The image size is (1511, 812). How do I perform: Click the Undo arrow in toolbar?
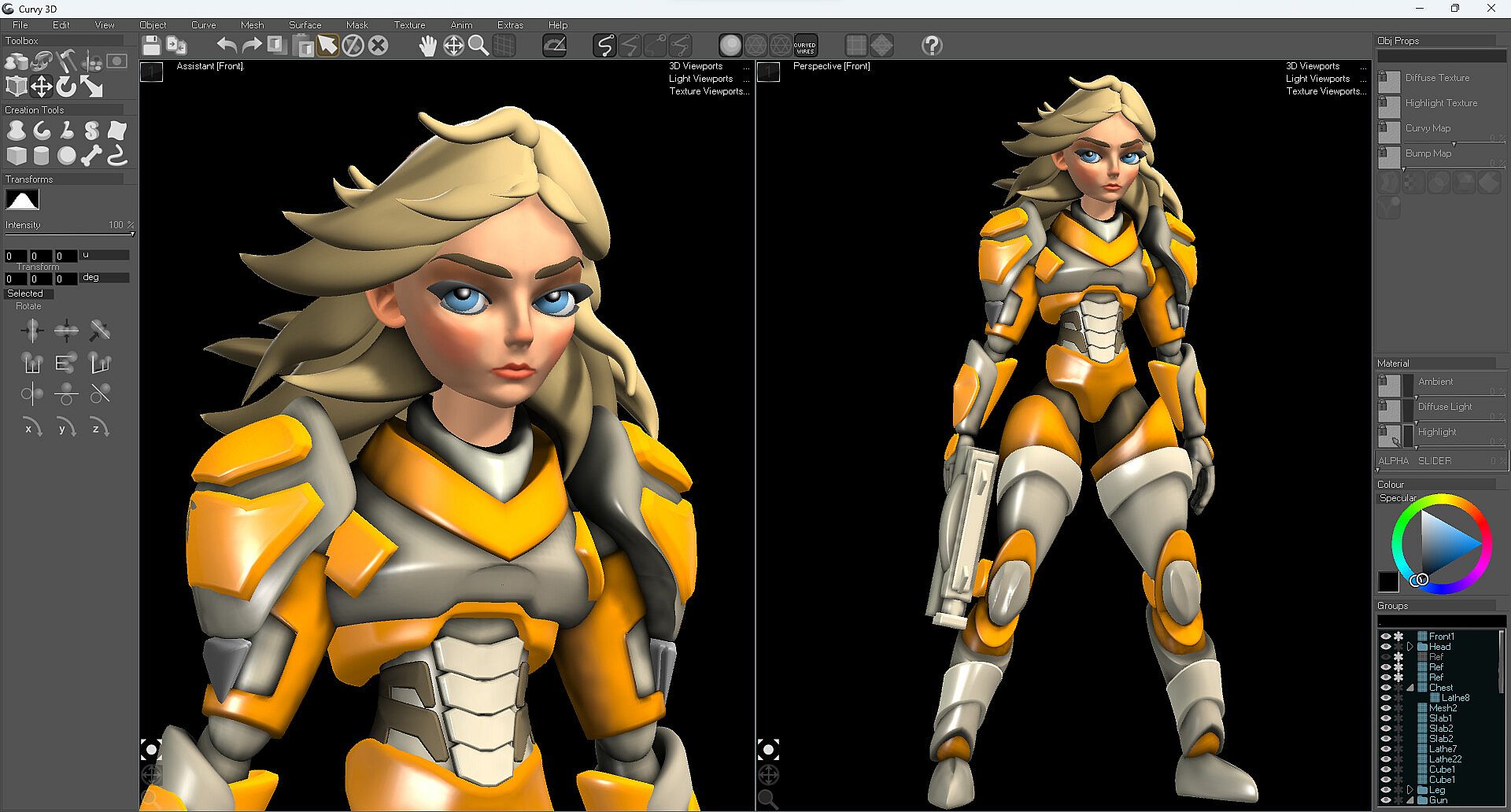[x=227, y=46]
